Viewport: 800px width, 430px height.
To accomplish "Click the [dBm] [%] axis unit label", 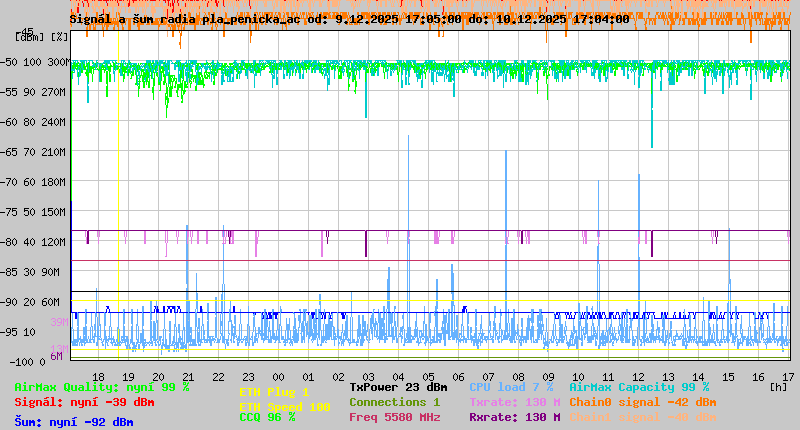I will click(x=42, y=37).
